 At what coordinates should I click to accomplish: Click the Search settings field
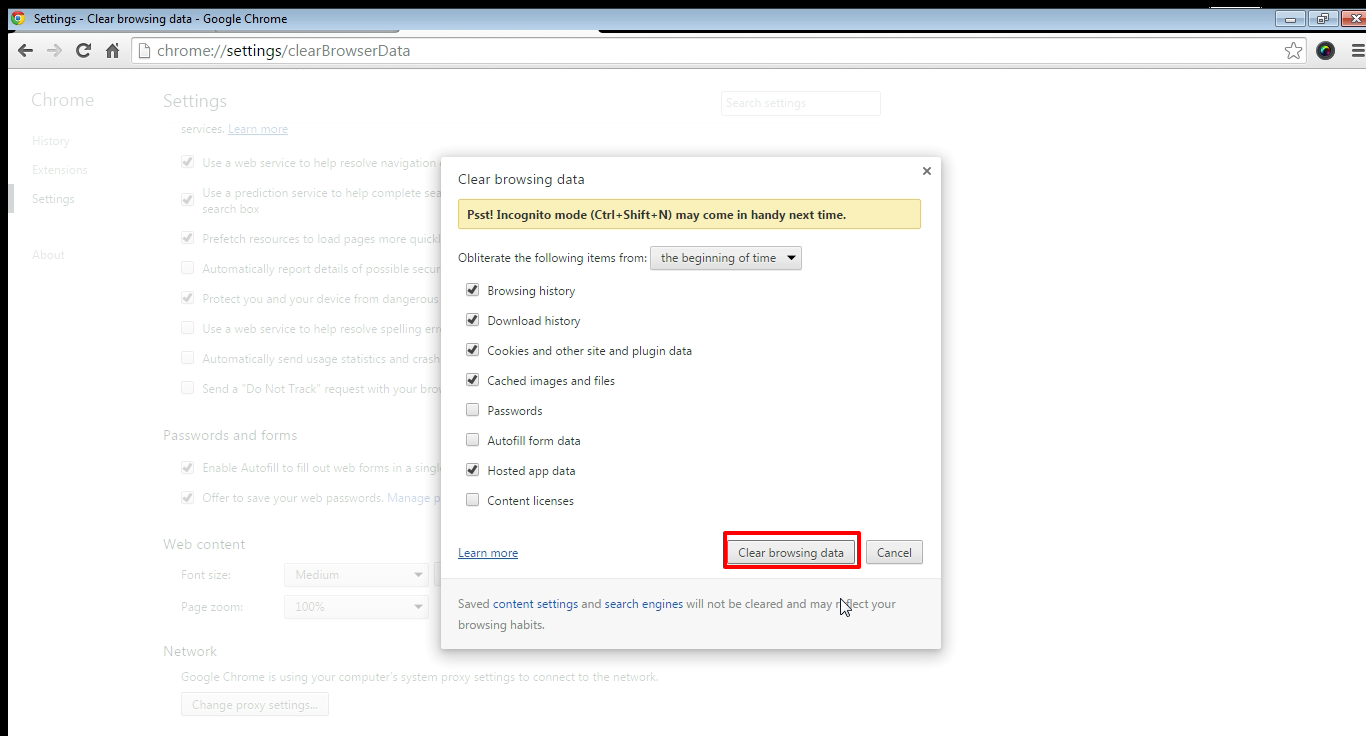[801, 103]
